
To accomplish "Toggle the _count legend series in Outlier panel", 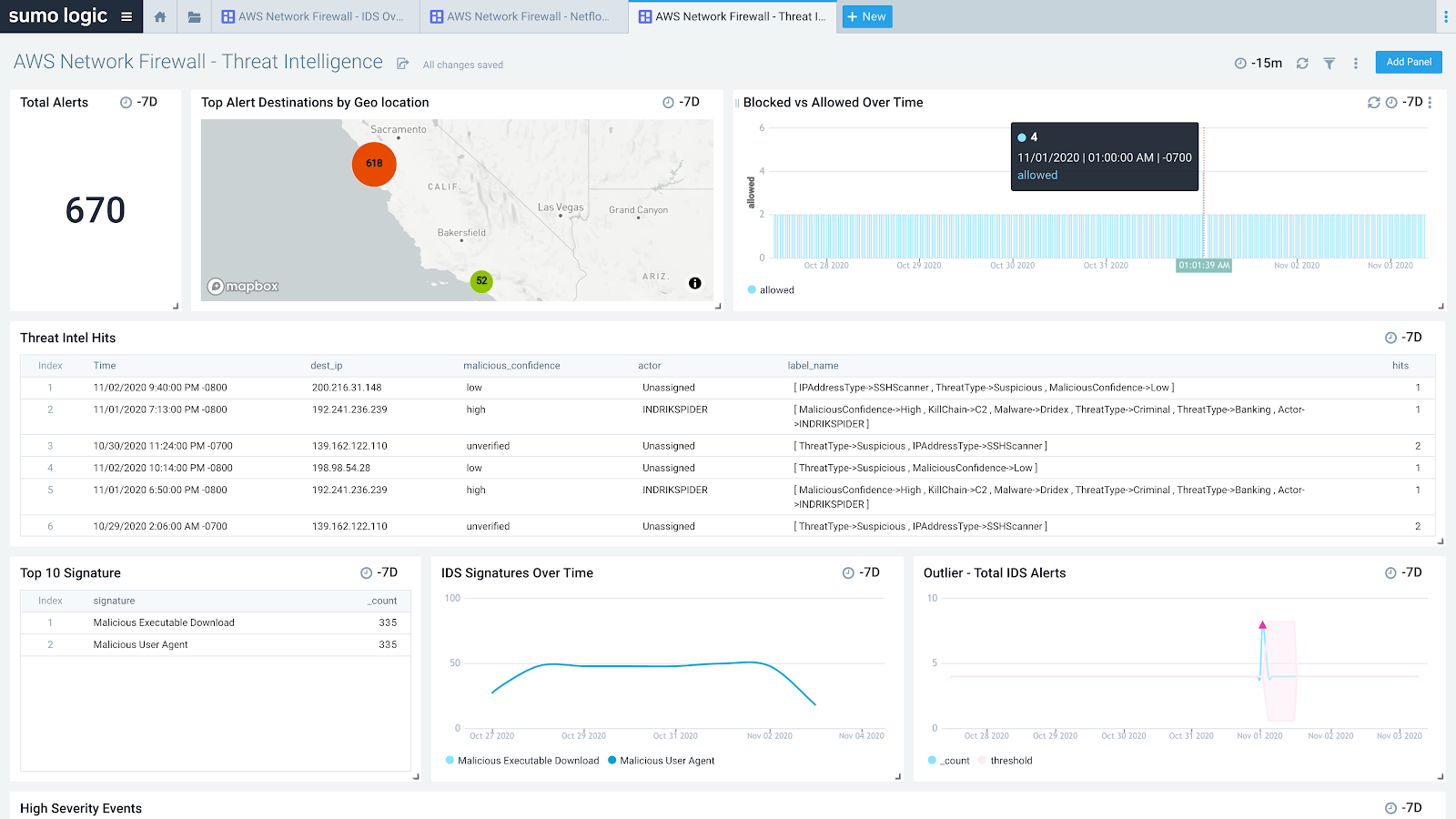I will point(948,761).
